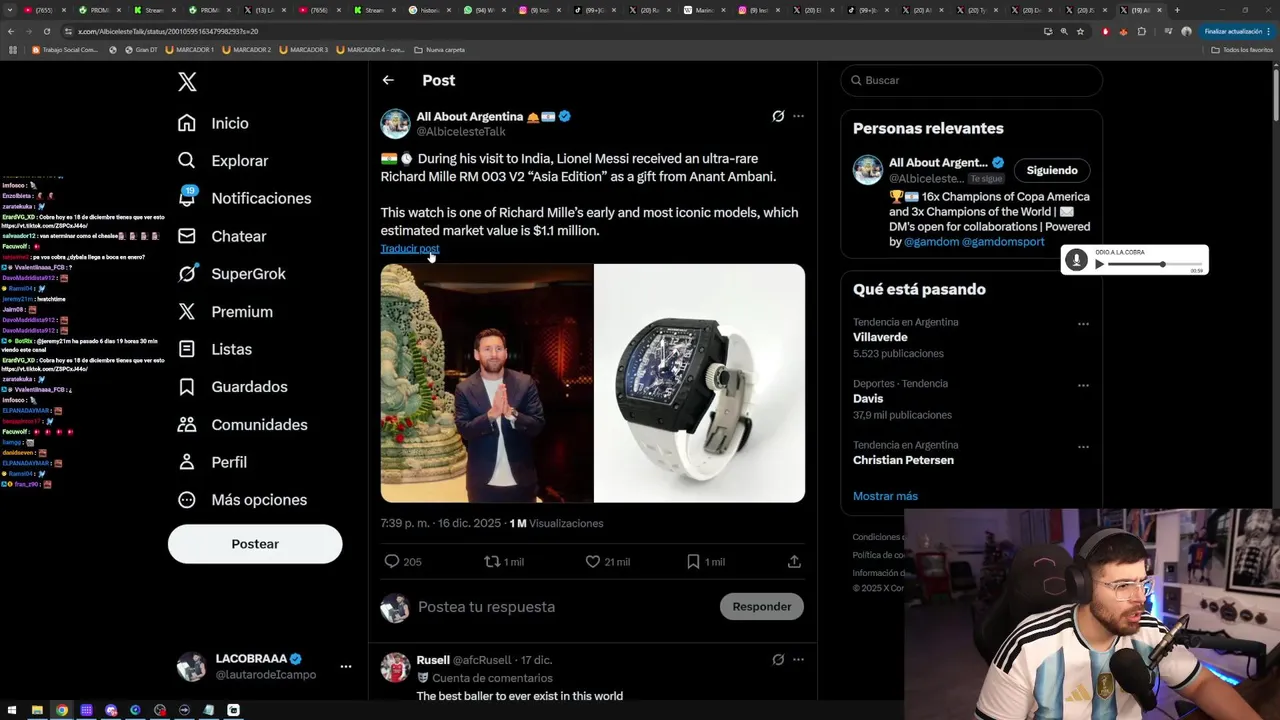Click microphone icon on audio widget
The height and width of the screenshot is (720, 1280).
point(1076,260)
